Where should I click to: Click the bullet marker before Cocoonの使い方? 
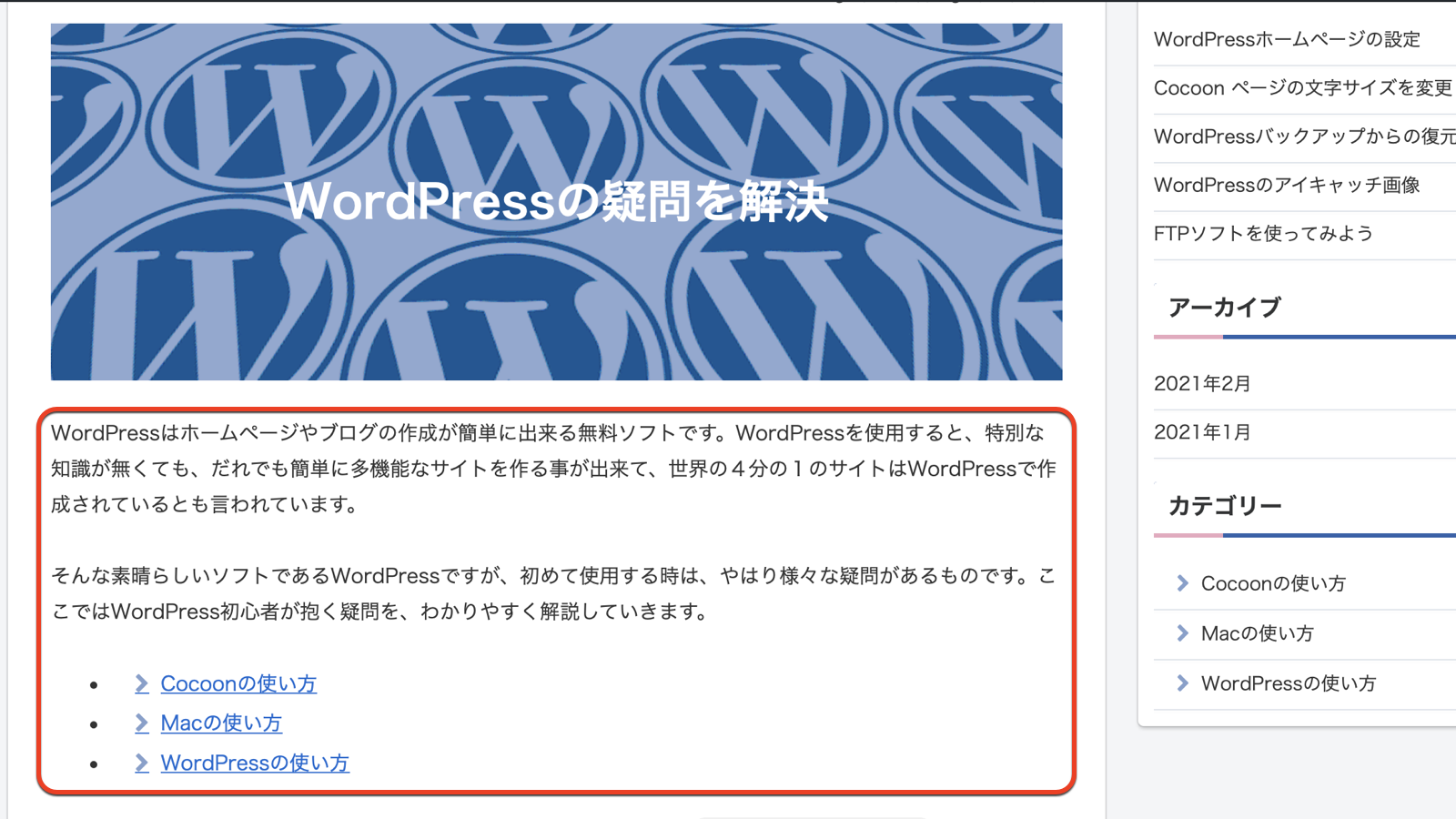[x=96, y=683]
